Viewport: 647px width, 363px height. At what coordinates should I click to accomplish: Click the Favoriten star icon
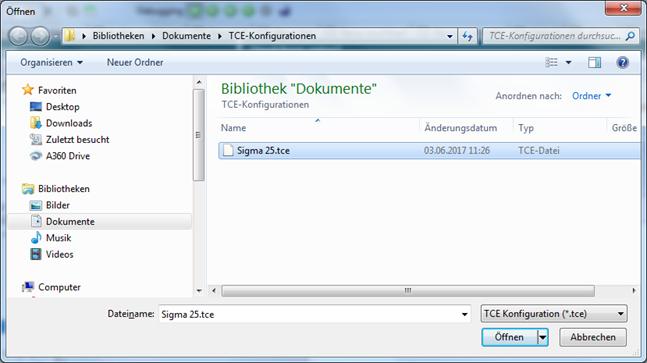coord(28,90)
